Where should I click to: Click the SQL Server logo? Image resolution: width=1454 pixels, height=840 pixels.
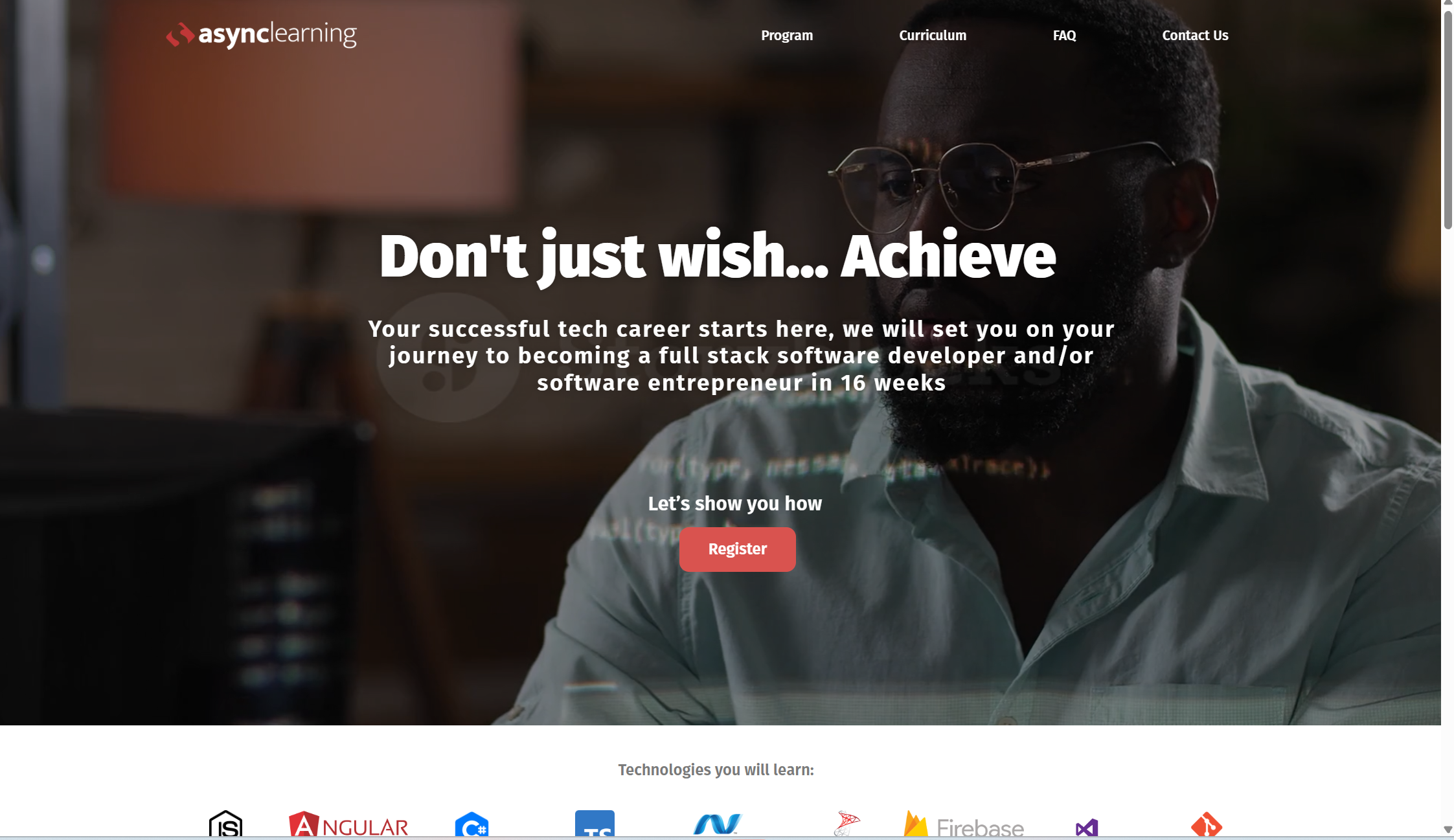point(846,824)
